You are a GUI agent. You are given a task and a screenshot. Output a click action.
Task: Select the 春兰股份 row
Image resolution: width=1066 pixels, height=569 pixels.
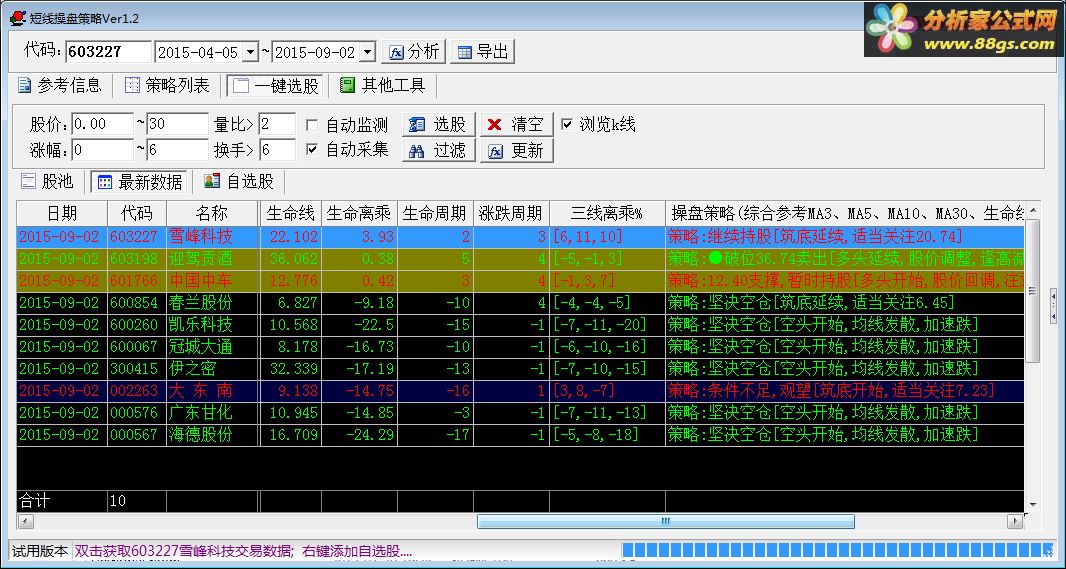[x=520, y=303]
